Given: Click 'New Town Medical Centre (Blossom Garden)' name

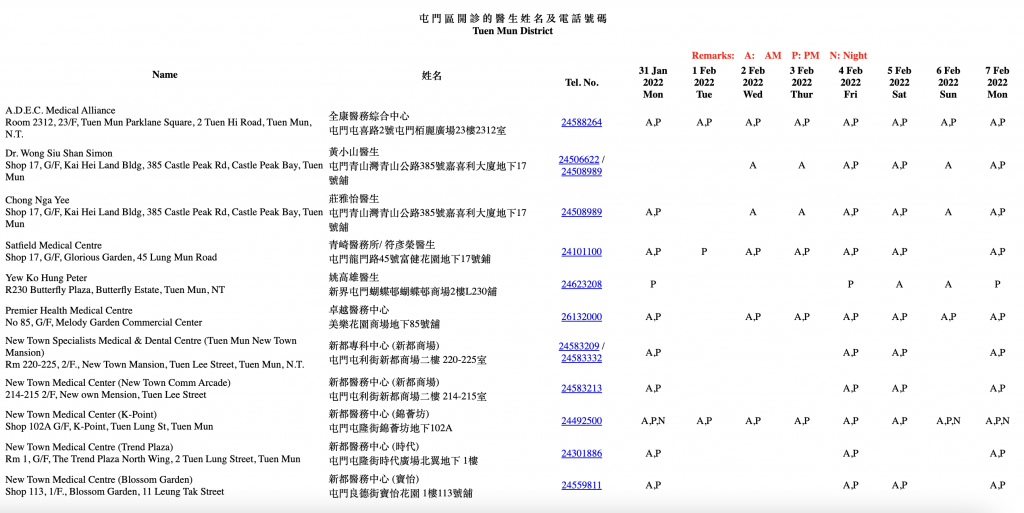Looking at the screenshot, I should tap(99, 479).
